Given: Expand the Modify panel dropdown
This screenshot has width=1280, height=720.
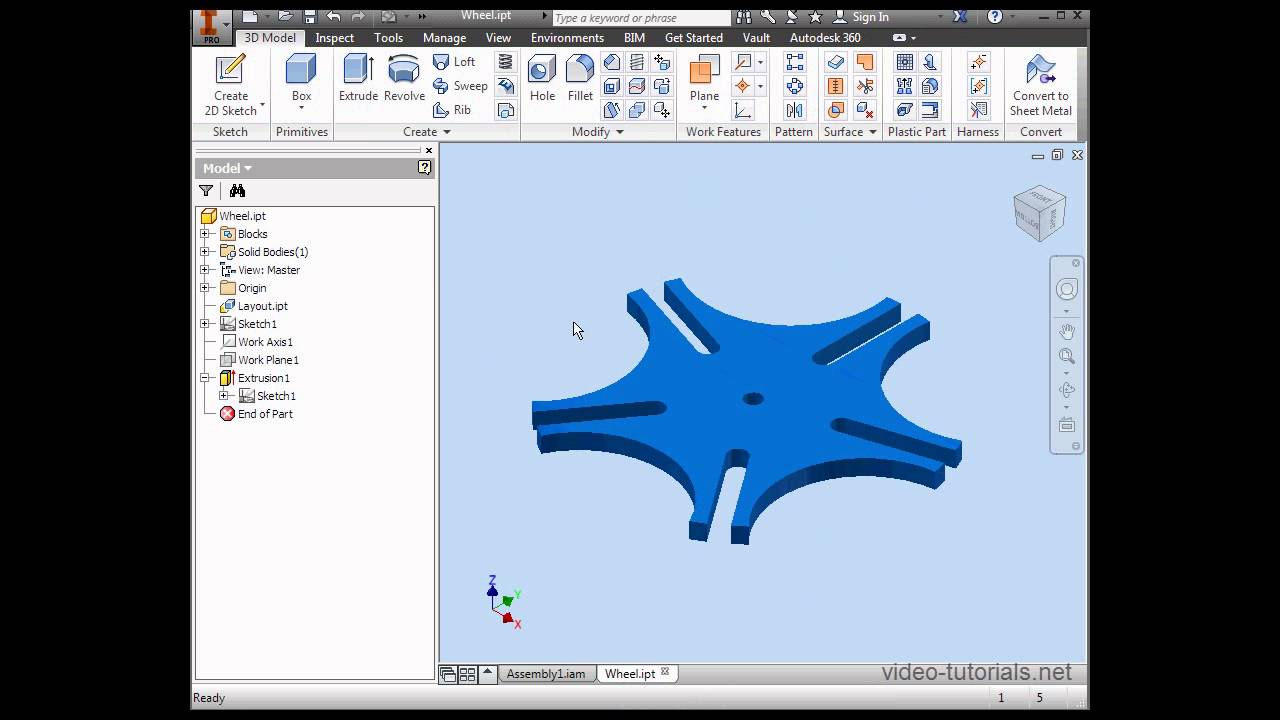Looking at the screenshot, I should (x=598, y=132).
